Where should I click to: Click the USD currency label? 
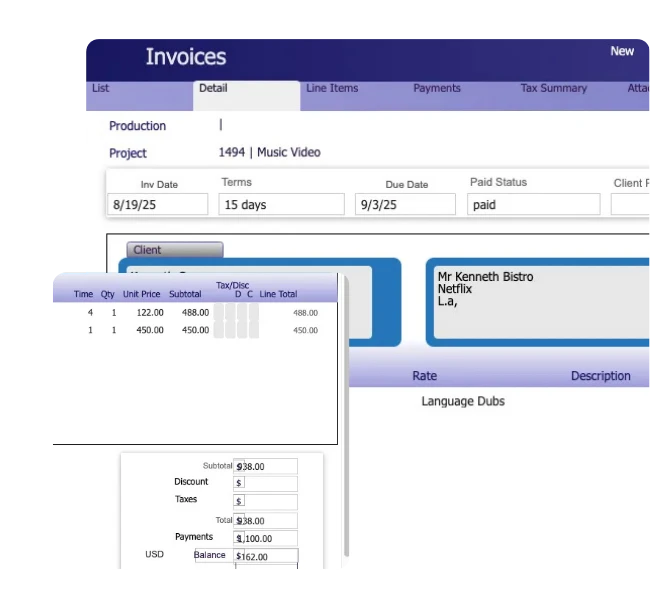click(154, 554)
